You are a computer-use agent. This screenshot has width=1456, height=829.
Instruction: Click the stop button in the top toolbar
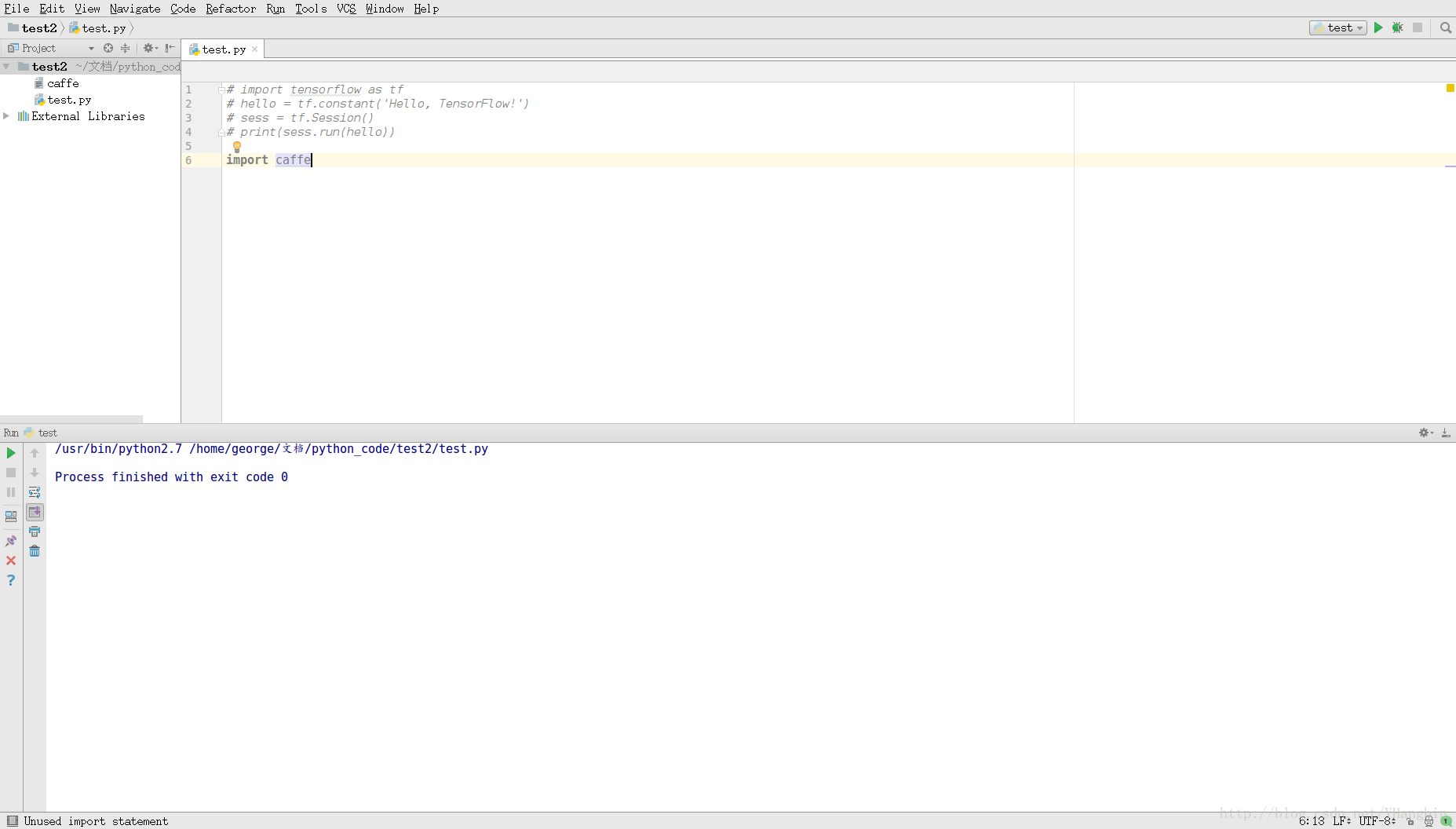point(1418,27)
